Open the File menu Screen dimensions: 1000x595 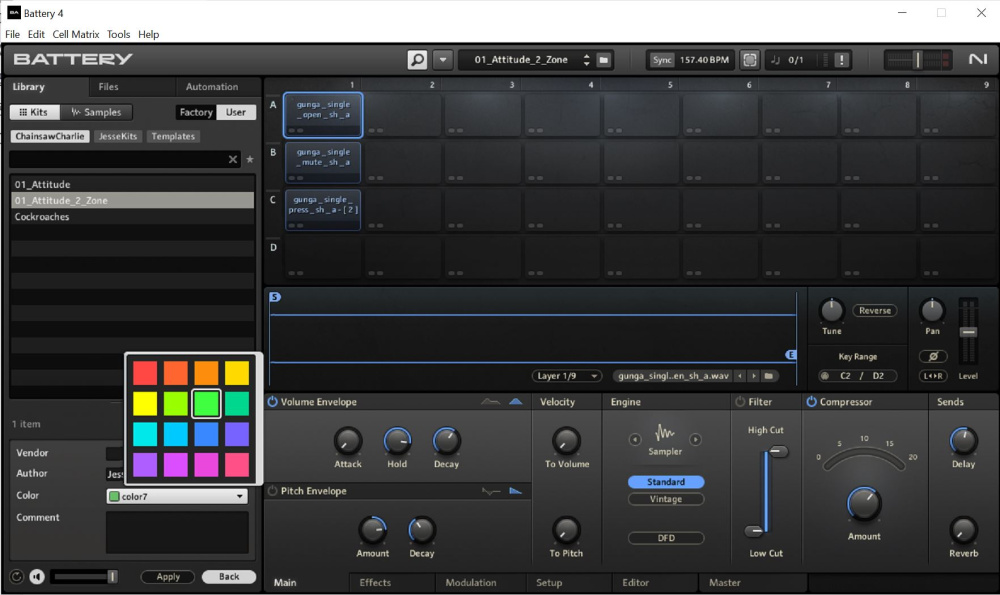12,34
